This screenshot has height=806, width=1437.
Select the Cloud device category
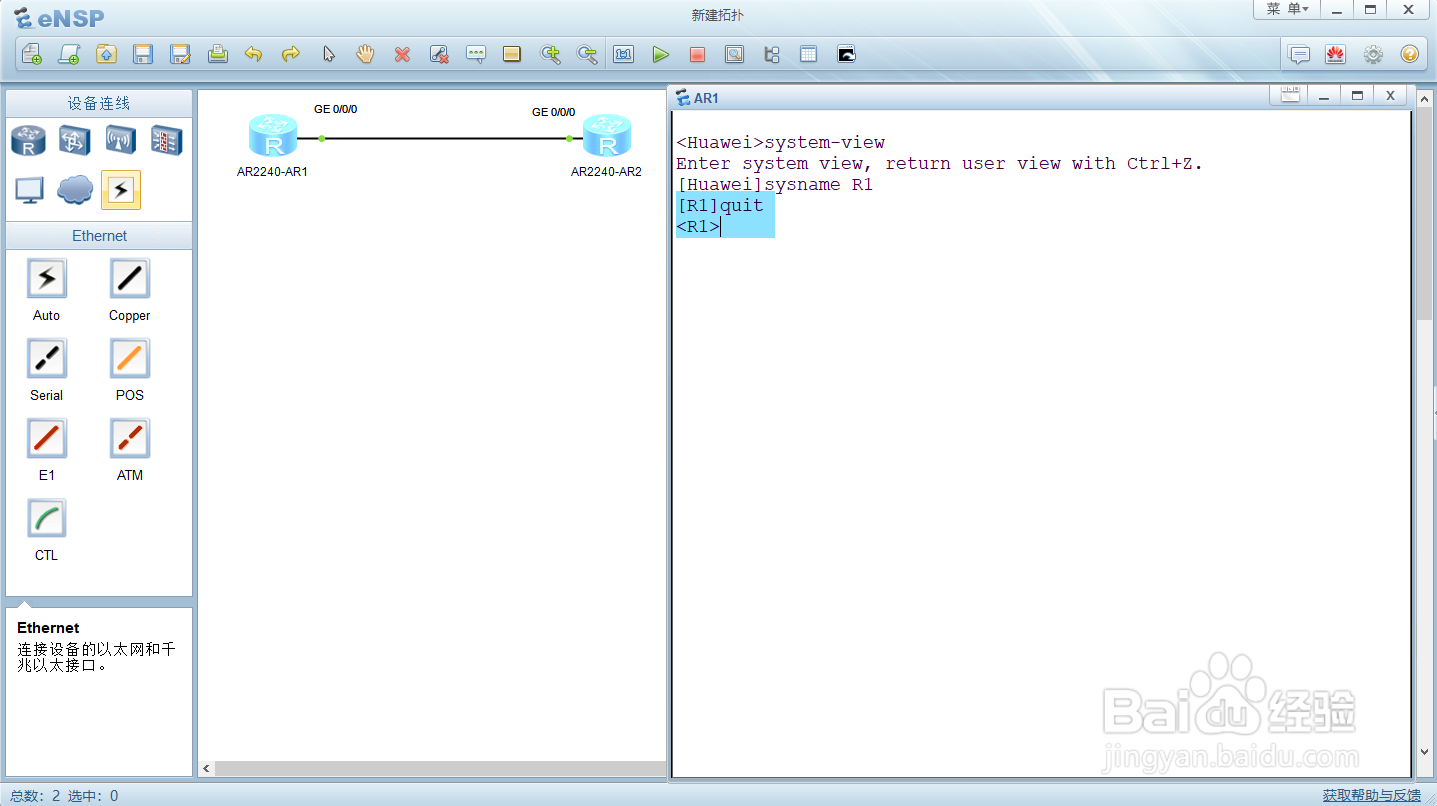pos(75,190)
